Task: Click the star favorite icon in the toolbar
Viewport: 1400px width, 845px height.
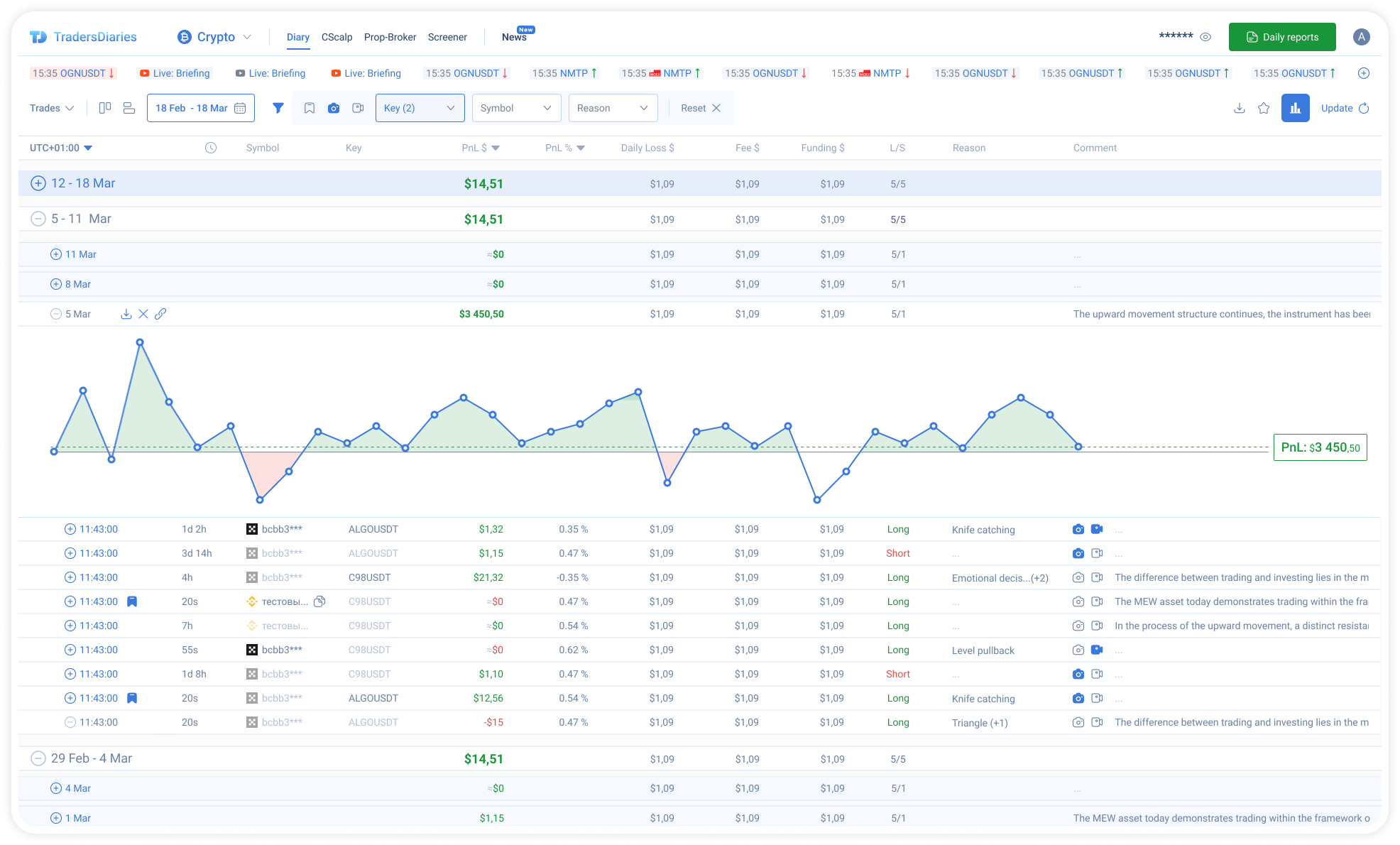Action: (1264, 108)
